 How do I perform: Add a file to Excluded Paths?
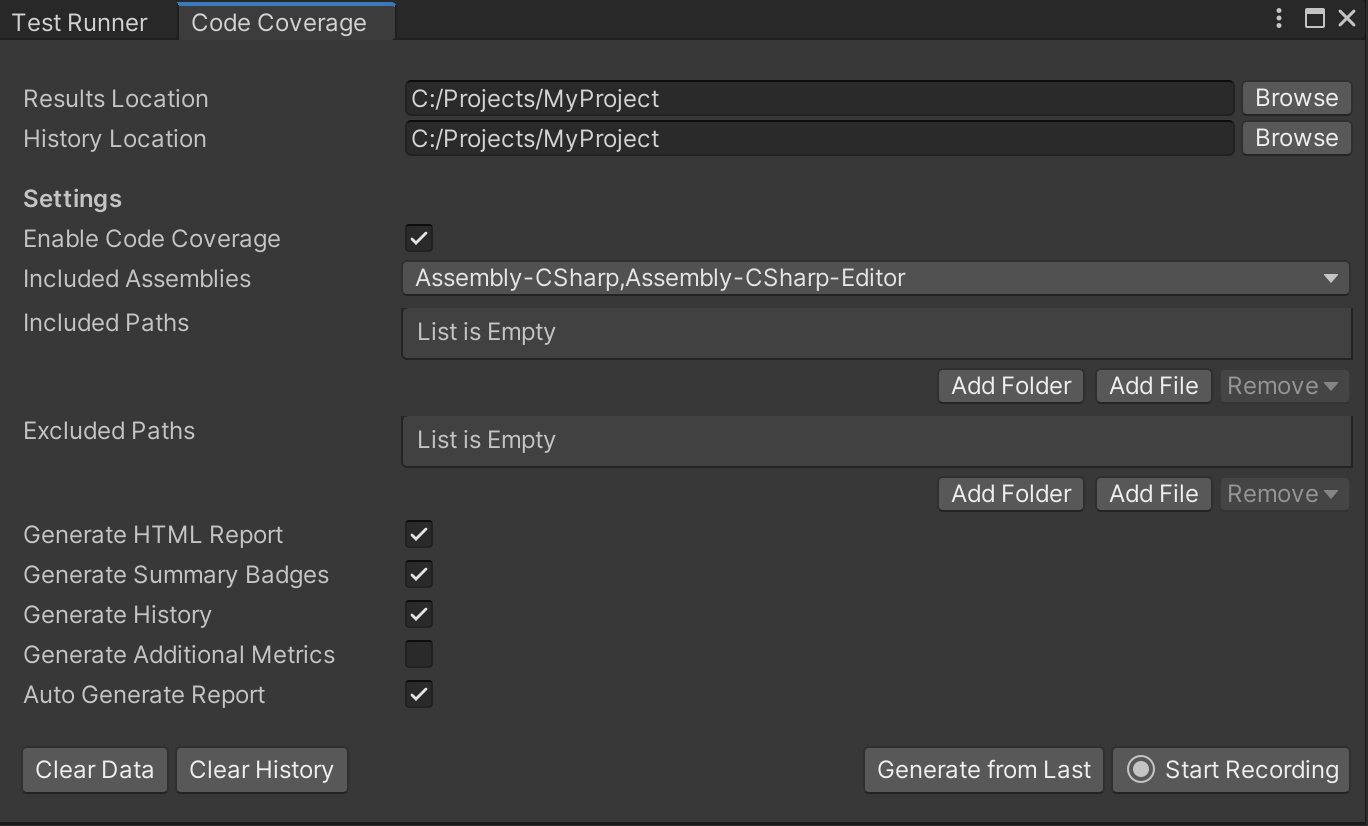pos(1153,493)
